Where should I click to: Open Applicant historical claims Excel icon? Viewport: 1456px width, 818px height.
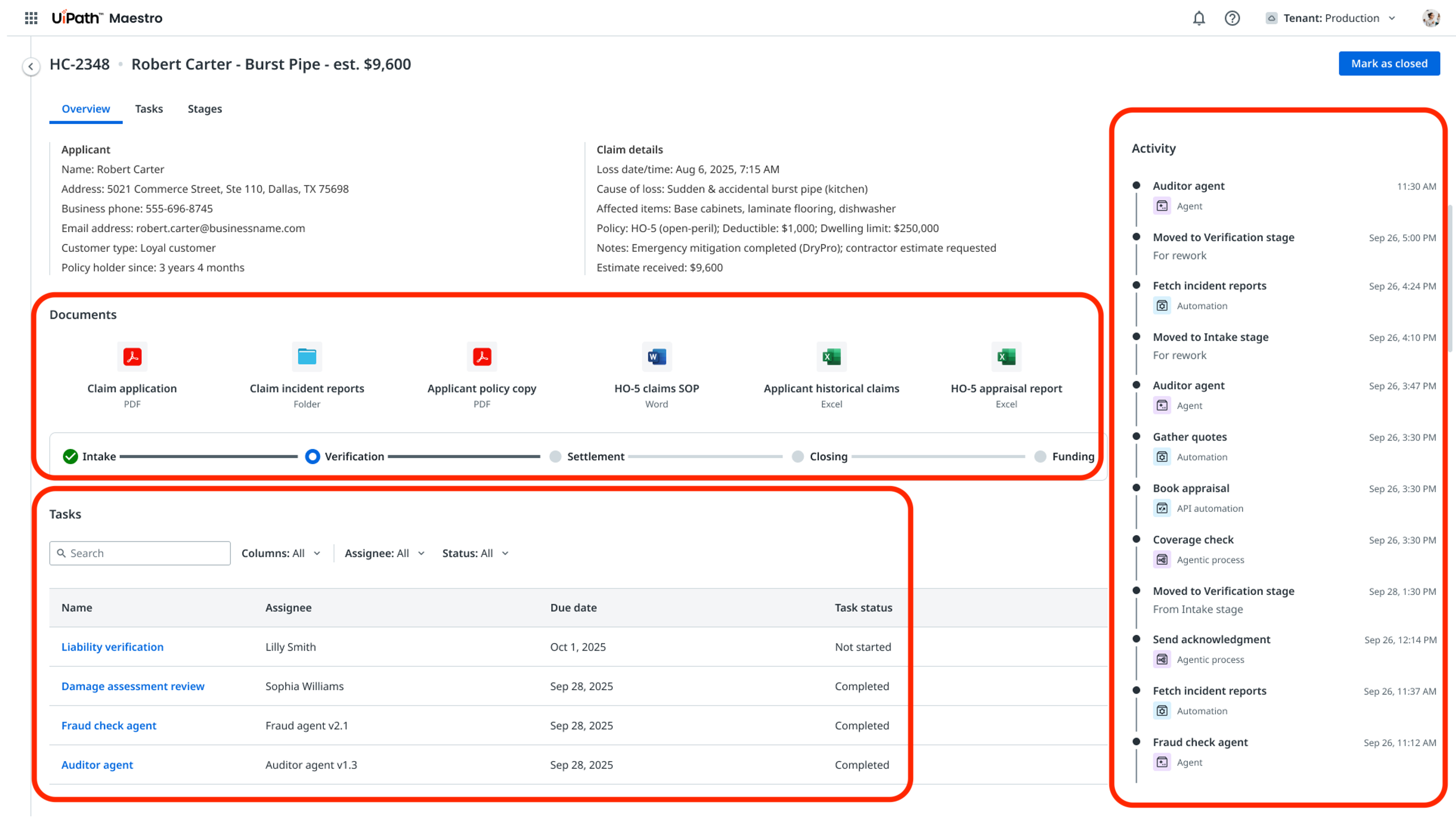click(831, 357)
